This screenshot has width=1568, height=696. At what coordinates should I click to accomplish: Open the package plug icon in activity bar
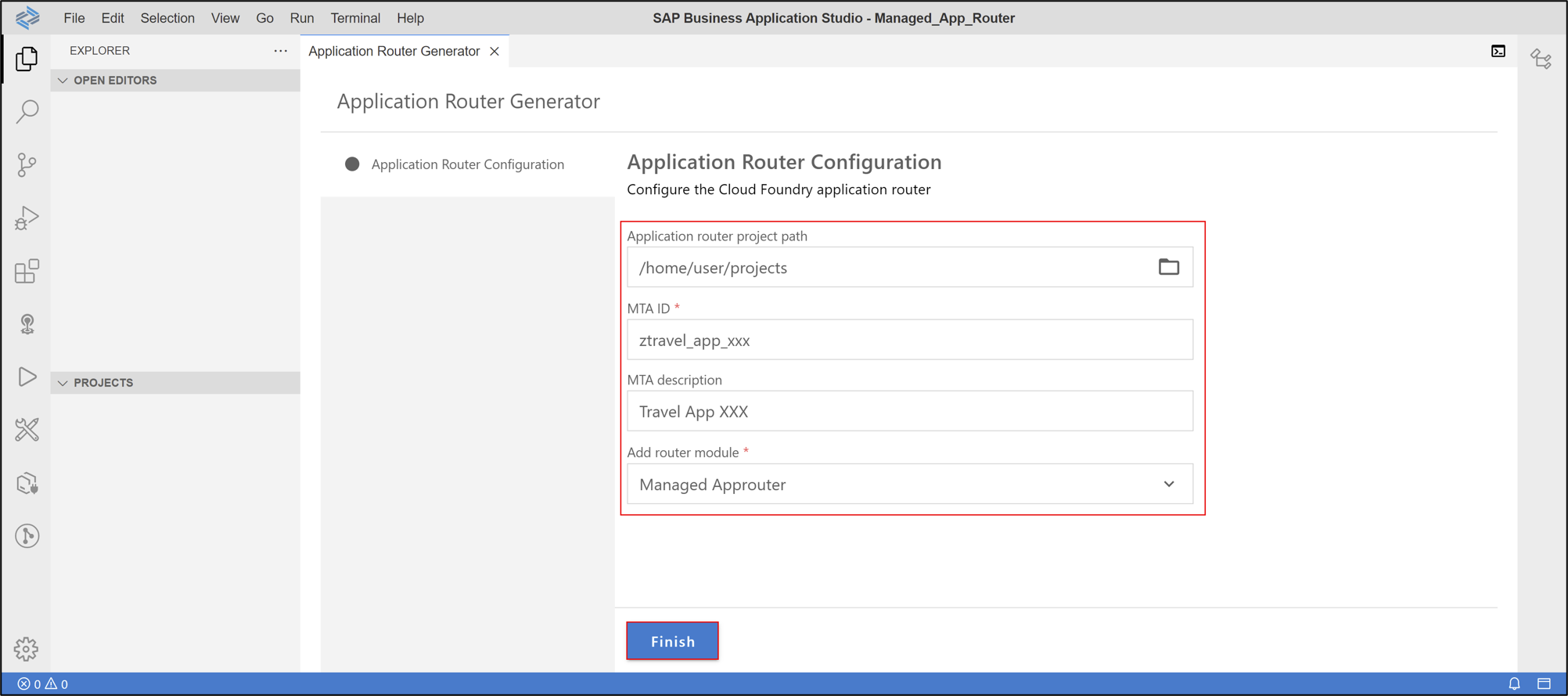(27, 483)
